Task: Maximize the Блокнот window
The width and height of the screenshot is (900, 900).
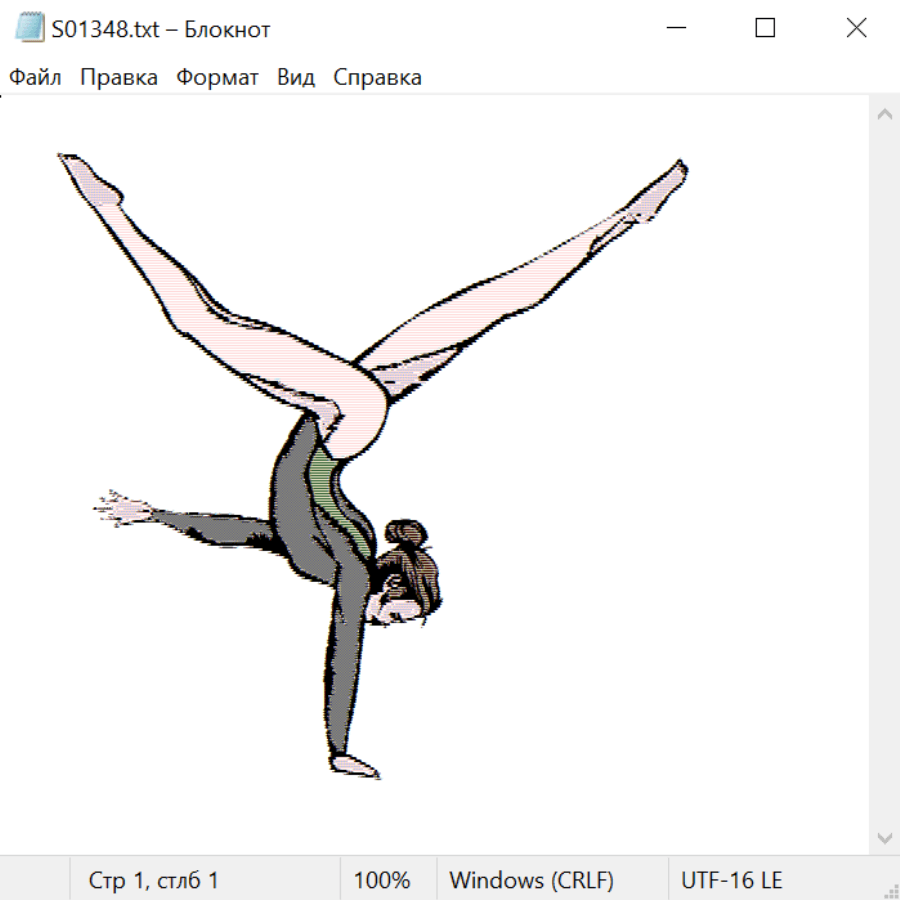Action: click(x=765, y=28)
